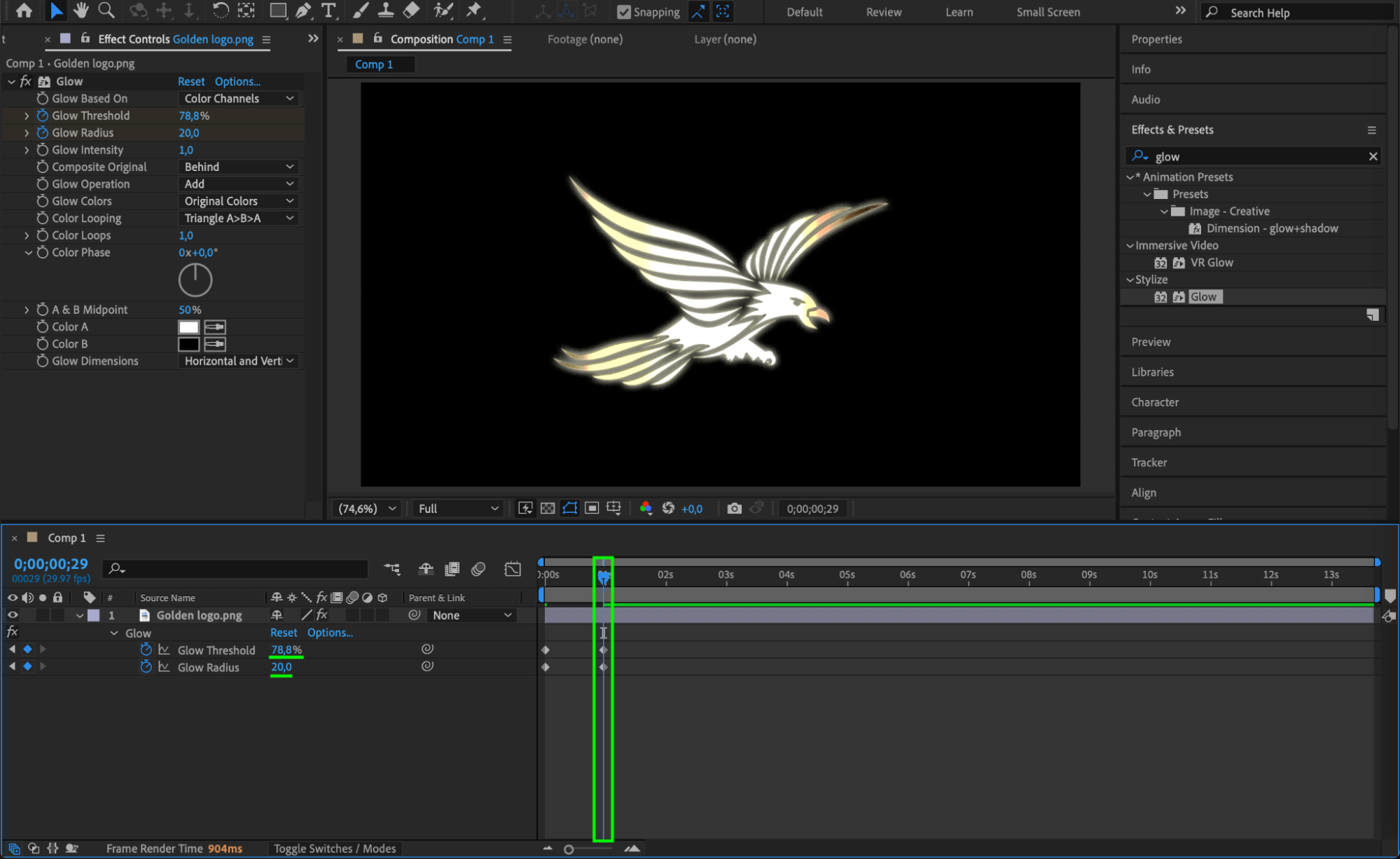
Task: Select the Puppet Pin tool
Action: pyautogui.click(x=474, y=11)
